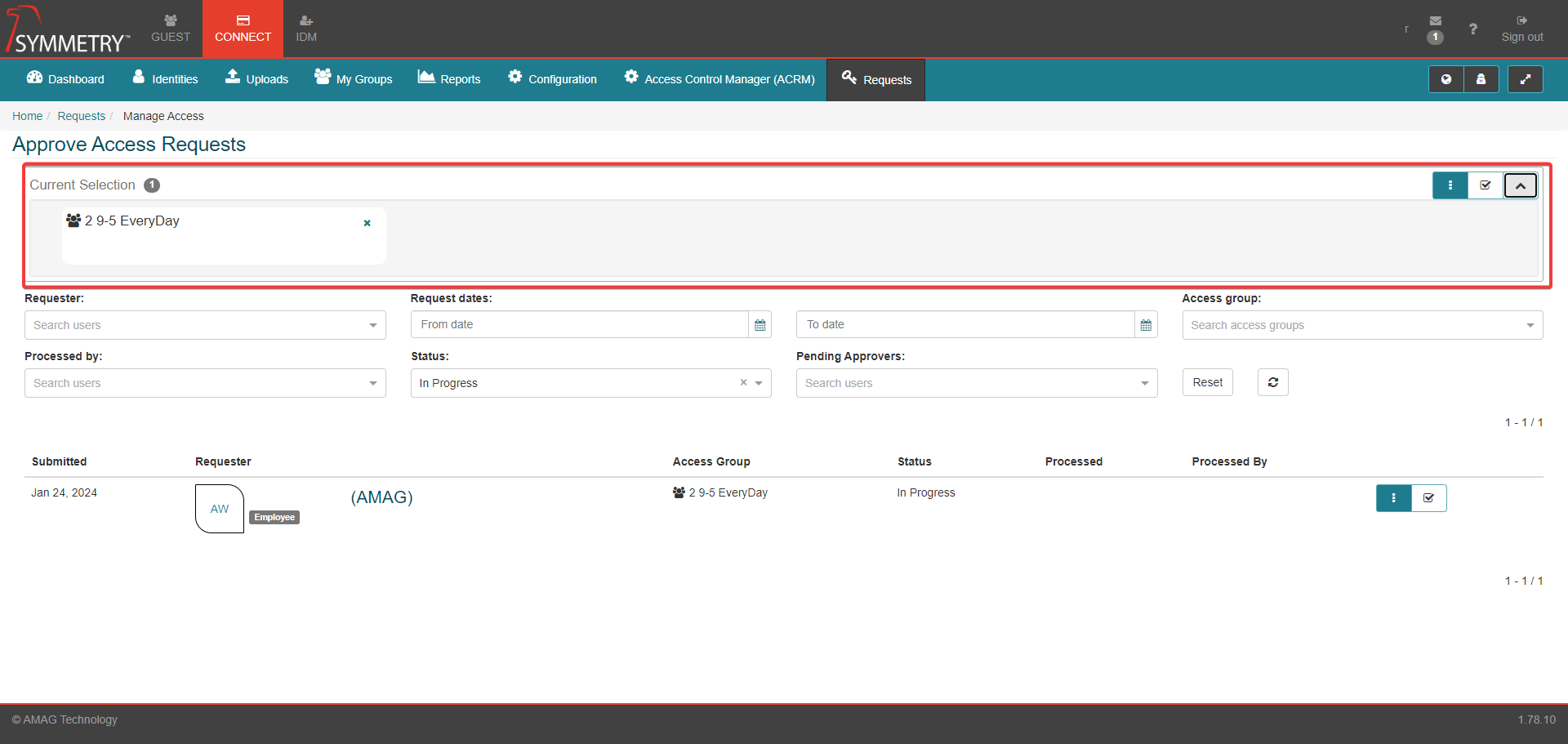Screen dimensions: 1568x744
Task: Click the AW requester avatar
Action: tap(220, 509)
